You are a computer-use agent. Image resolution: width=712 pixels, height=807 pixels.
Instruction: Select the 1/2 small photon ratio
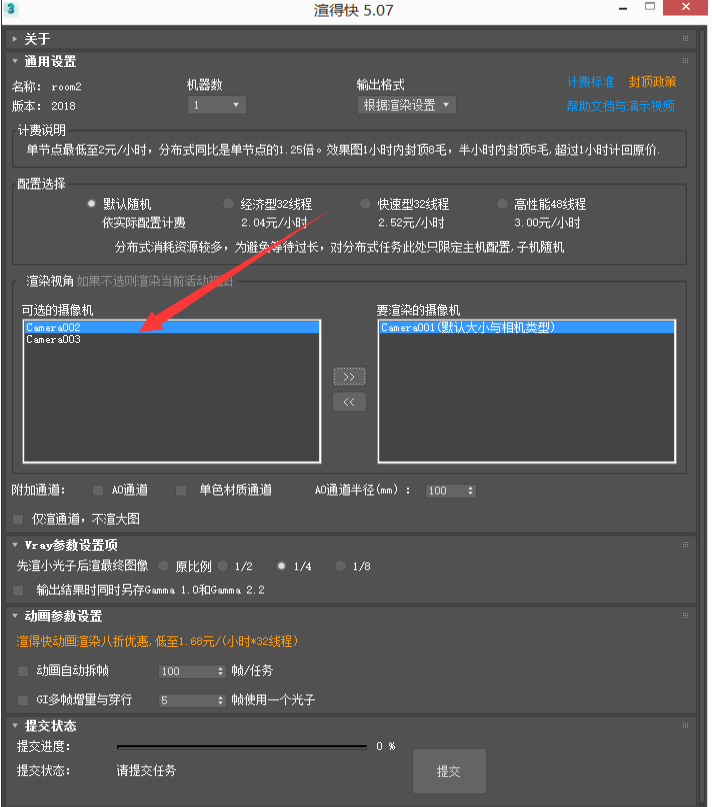click(x=222, y=566)
